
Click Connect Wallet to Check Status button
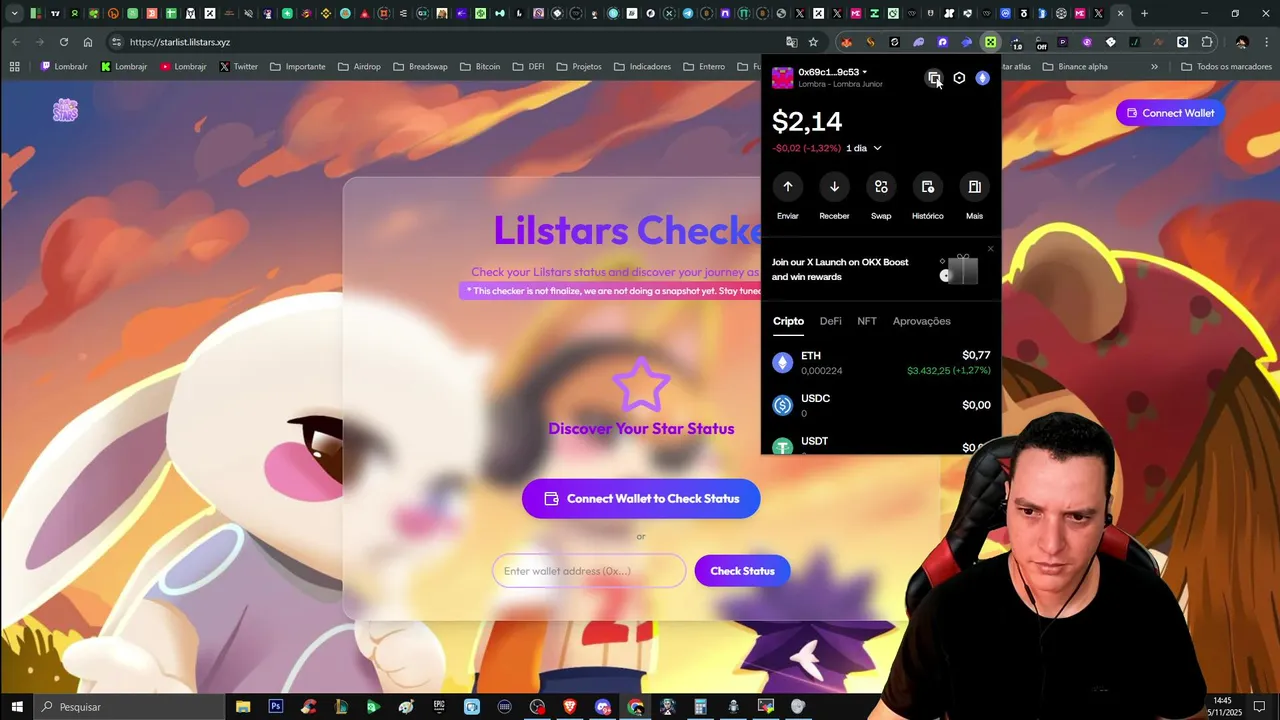[641, 498]
